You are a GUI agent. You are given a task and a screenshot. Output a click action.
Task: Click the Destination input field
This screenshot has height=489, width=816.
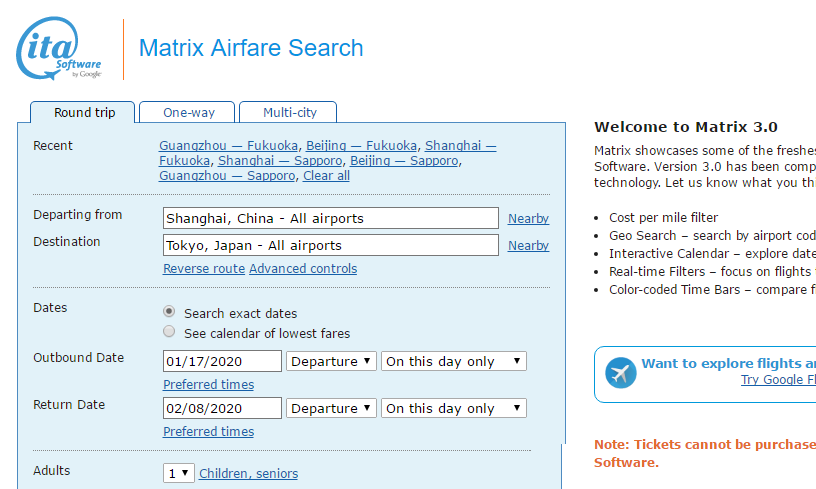[x=330, y=245]
